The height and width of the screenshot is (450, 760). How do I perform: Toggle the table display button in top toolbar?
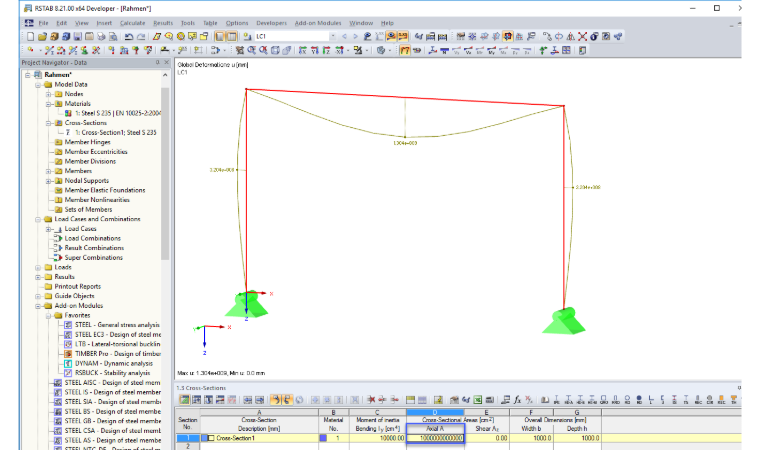(232, 36)
